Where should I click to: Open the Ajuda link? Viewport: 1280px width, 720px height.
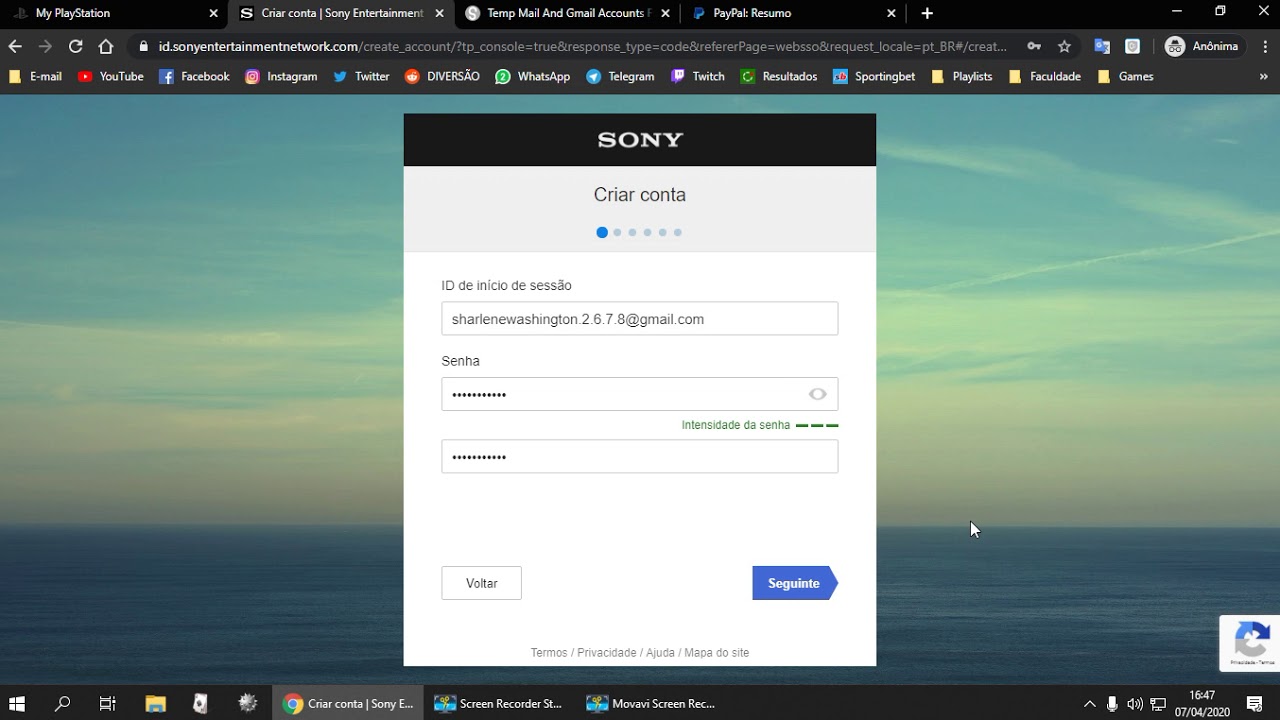[660, 653]
